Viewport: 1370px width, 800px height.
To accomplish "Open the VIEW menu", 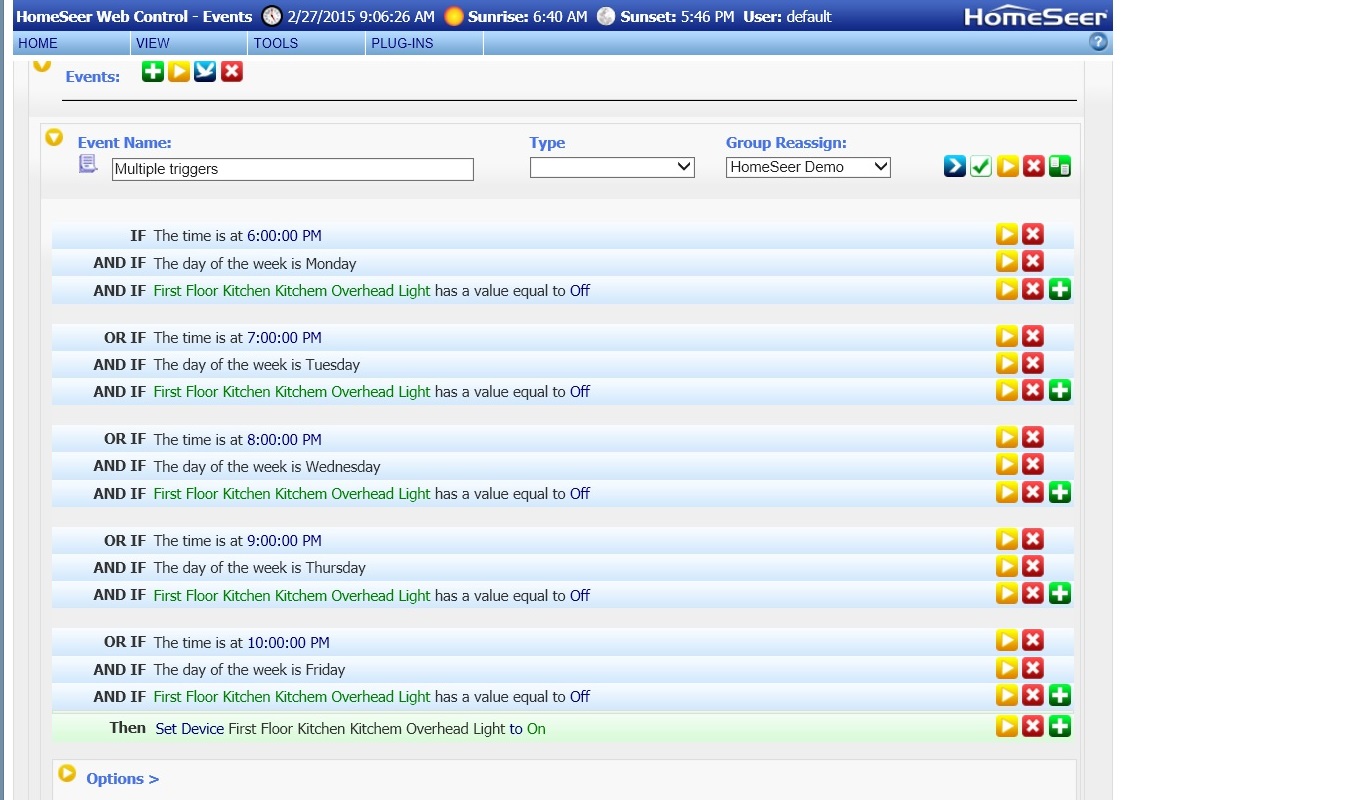I will click(x=153, y=43).
